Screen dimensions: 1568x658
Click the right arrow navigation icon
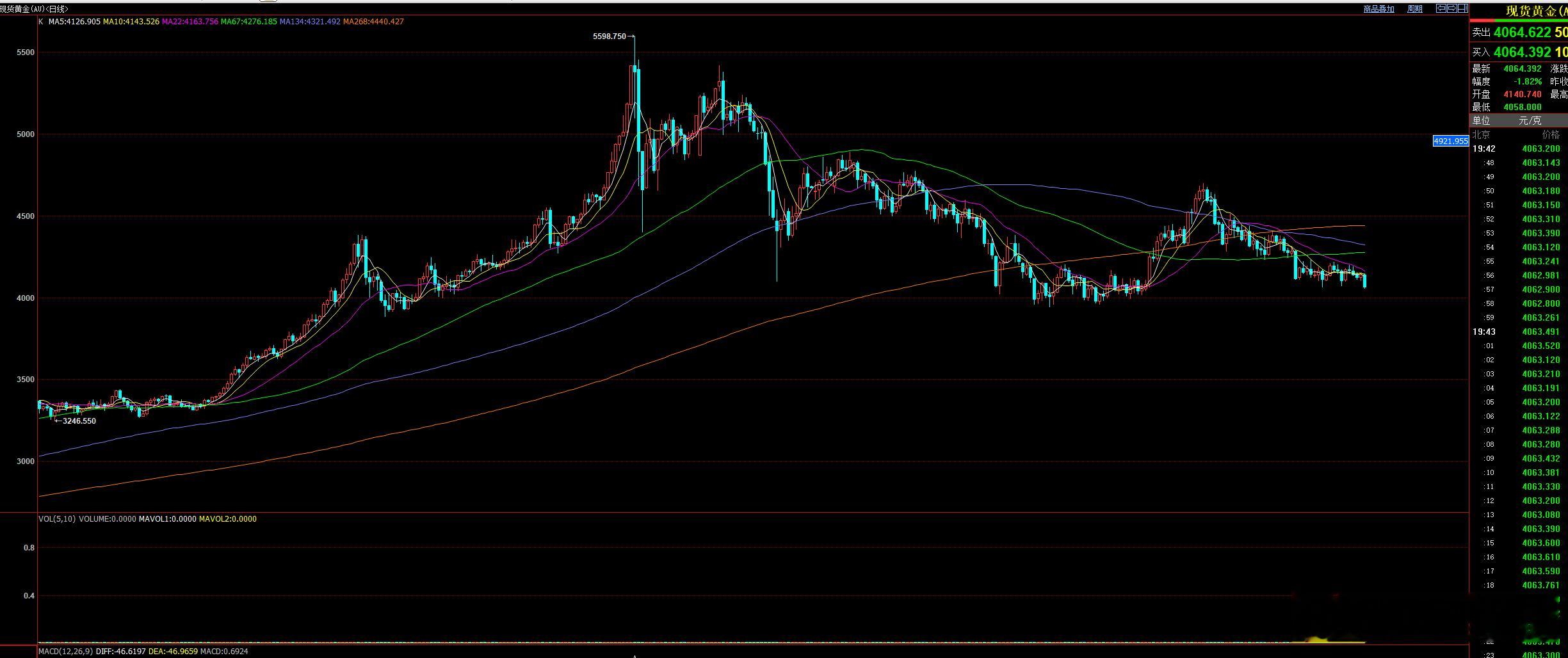1452,8
